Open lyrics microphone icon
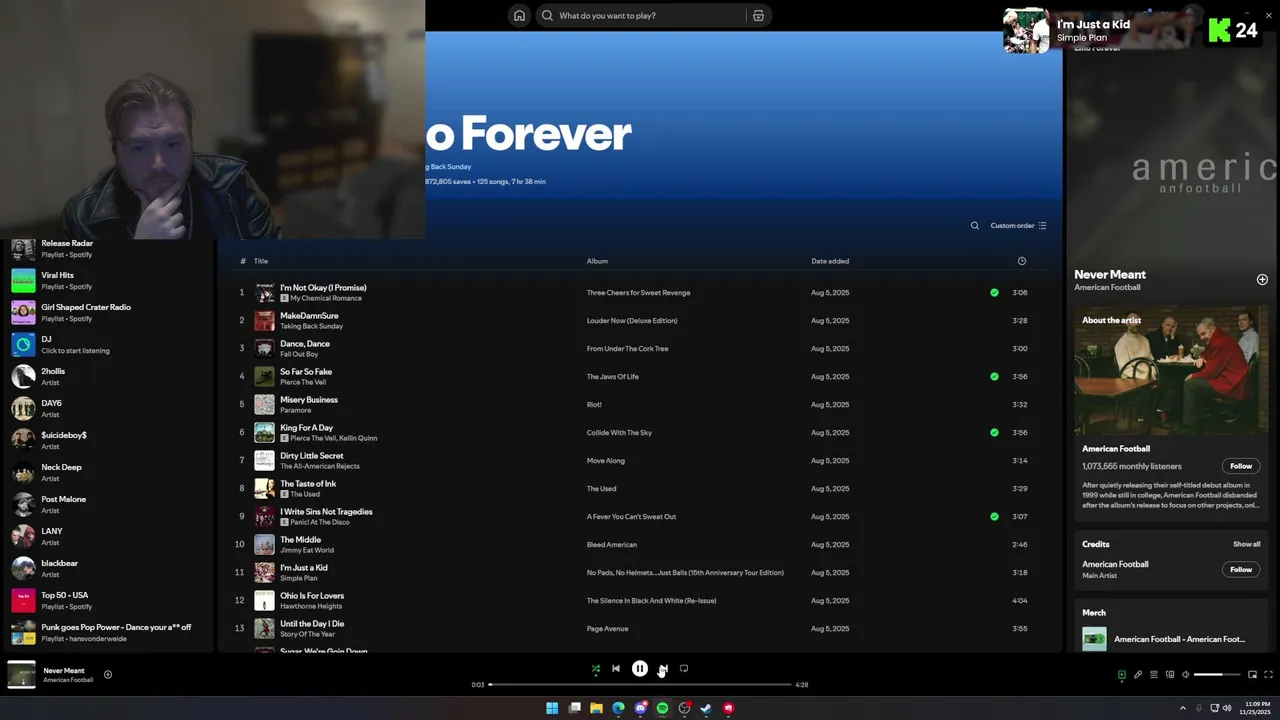Viewport: 1280px width, 720px height. [x=1137, y=675]
